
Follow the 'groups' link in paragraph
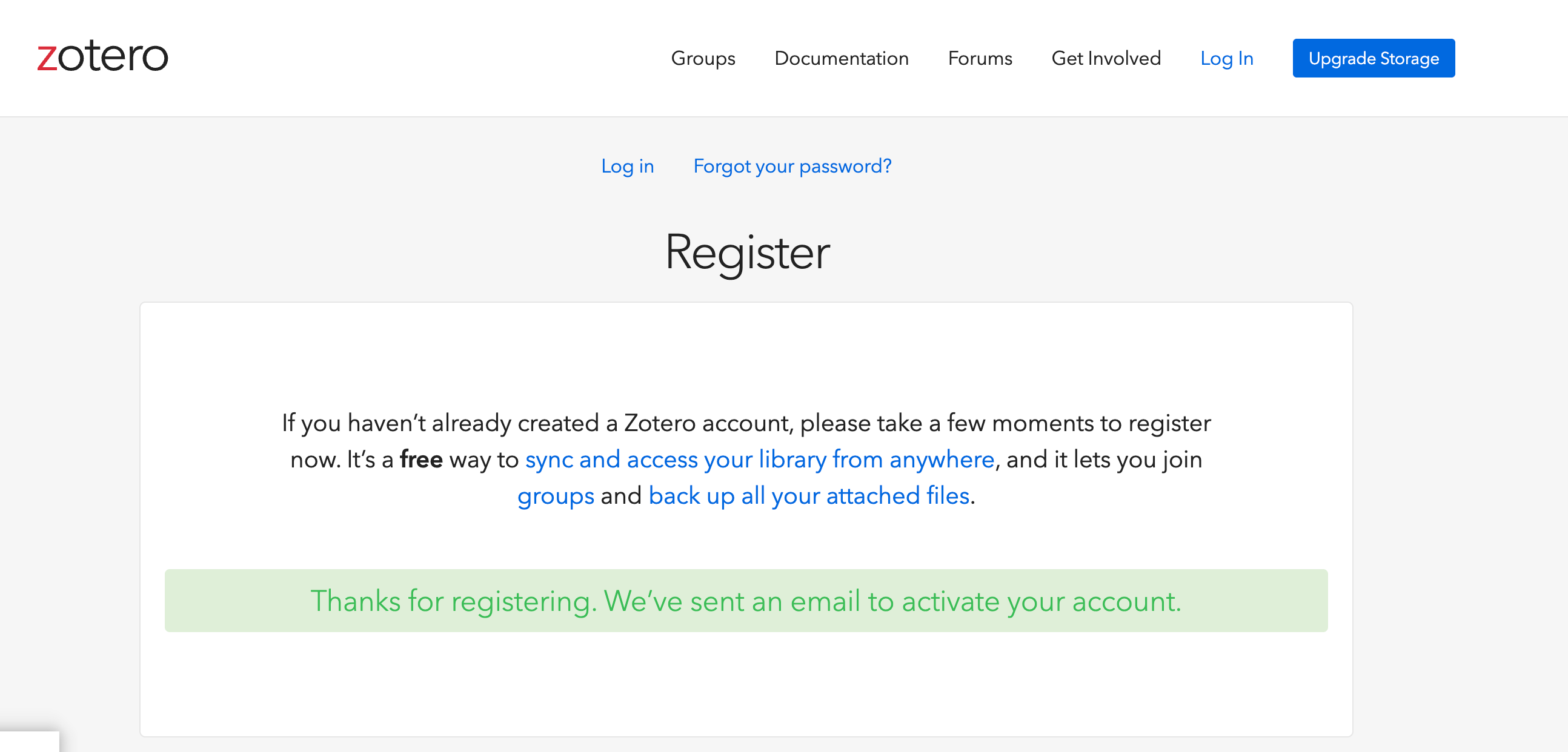555,496
